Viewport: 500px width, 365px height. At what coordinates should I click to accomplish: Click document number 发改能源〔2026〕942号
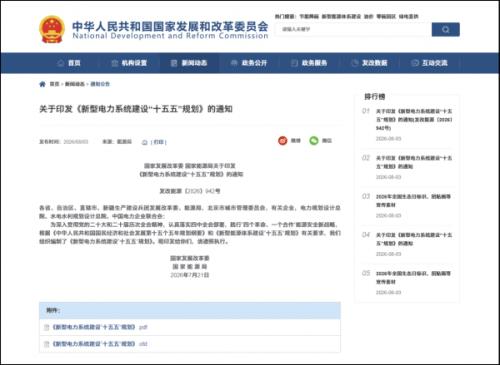tap(190, 191)
